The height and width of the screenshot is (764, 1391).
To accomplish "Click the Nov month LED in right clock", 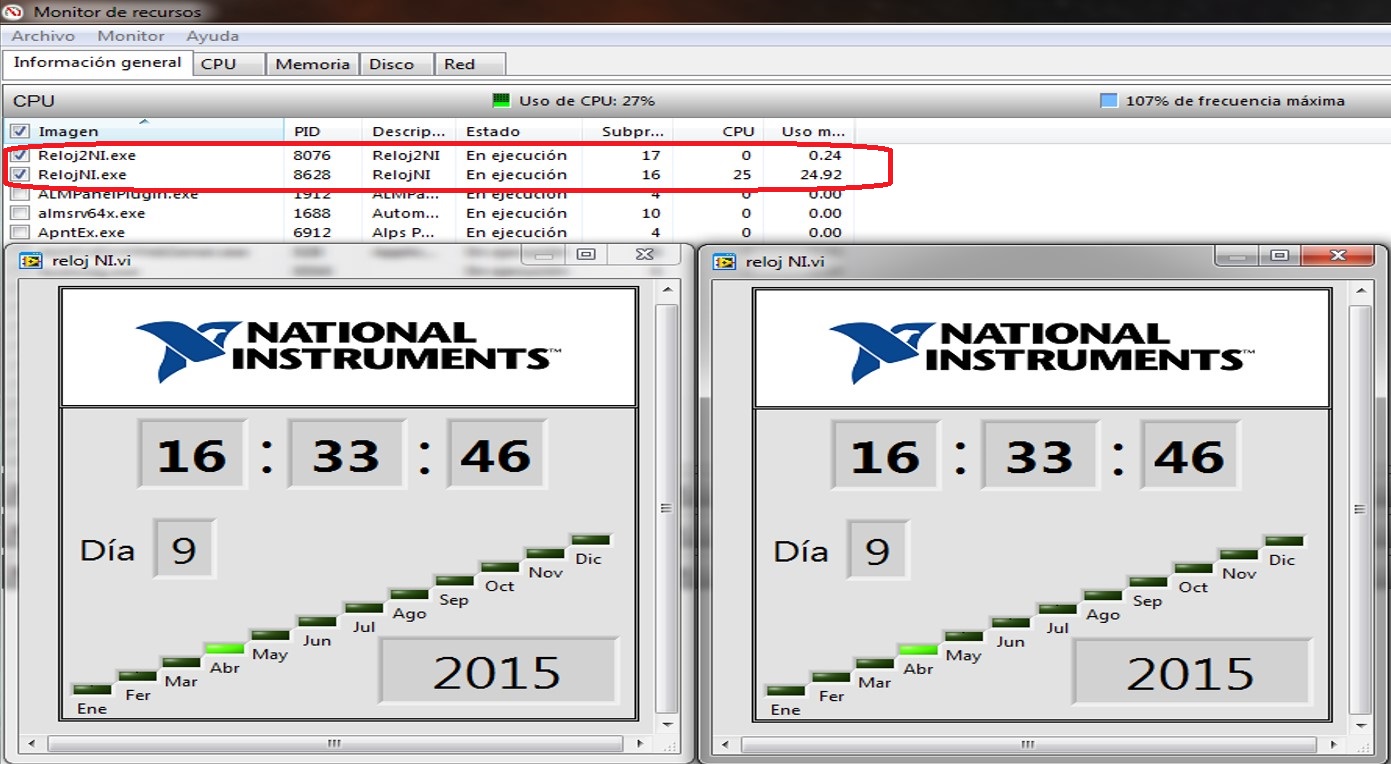I will [x=1239, y=554].
